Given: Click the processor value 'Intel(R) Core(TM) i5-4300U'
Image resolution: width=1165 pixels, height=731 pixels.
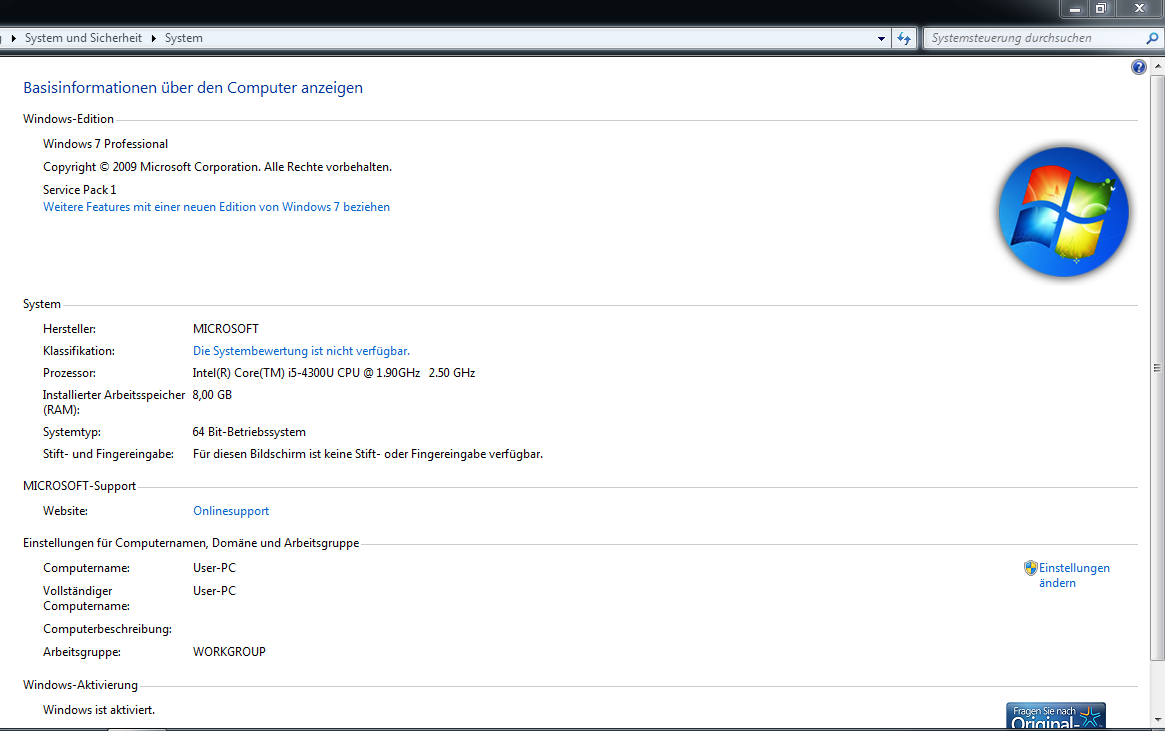Looking at the screenshot, I should pos(334,373).
